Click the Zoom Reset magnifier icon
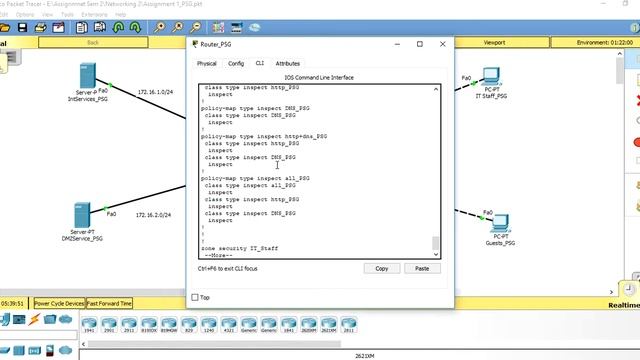The image size is (640, 360). (178, 28)
